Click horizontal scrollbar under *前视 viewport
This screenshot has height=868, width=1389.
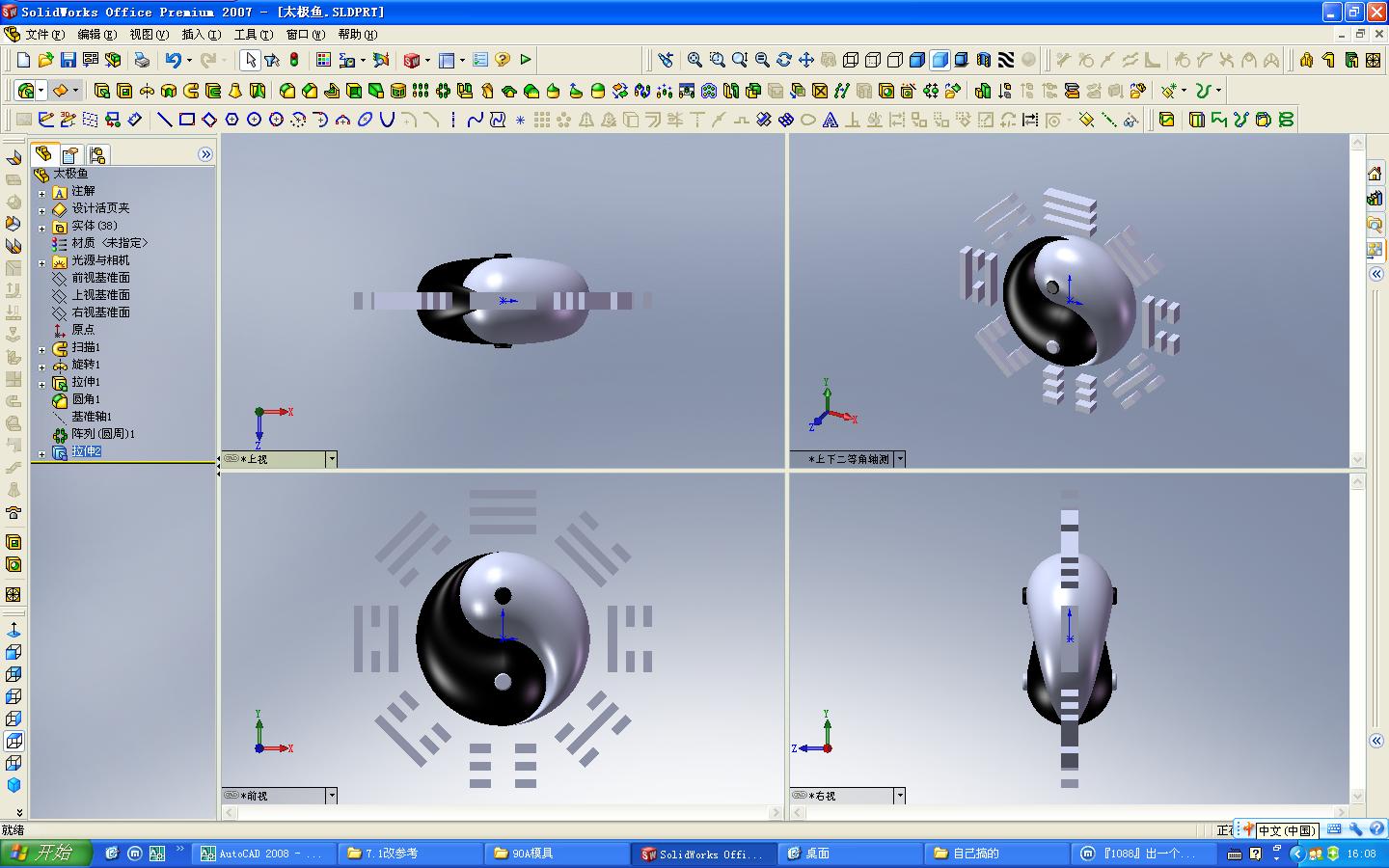[x=503, y=813]
